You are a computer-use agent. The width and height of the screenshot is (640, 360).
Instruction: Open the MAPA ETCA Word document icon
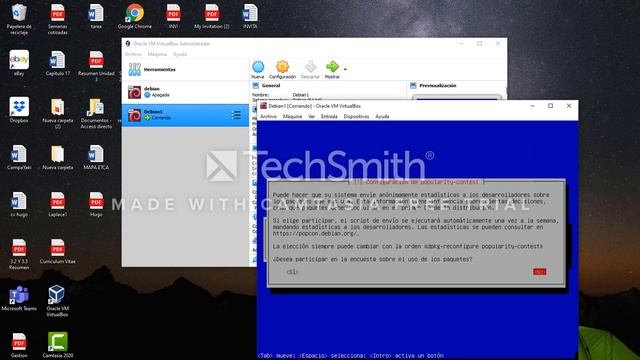96,157
